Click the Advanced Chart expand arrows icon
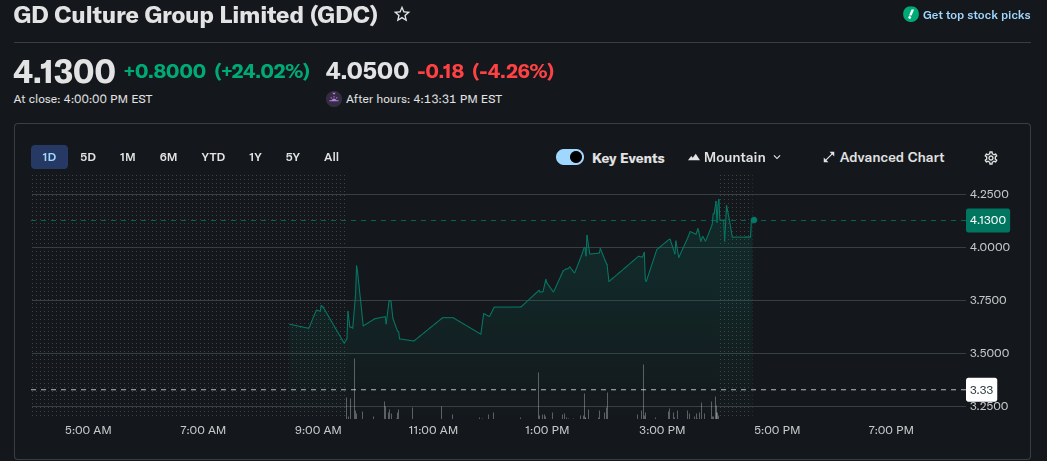The image size is (1047, 461). tap(828, 158)
